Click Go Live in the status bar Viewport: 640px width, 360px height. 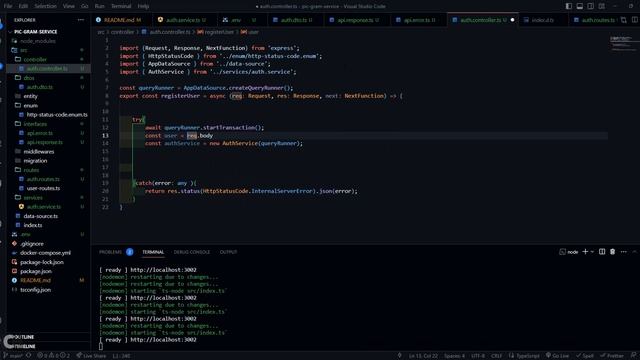[x=558, y=356]
